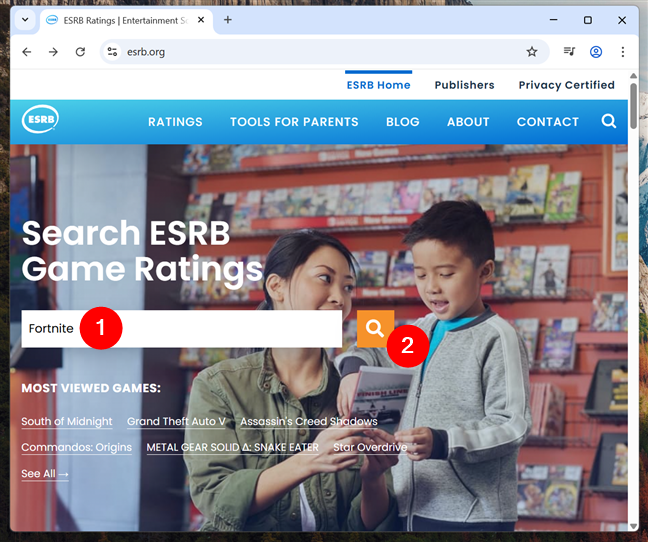The width and height of the screenshot is (648, 542).
Task: Maximize the browser window
Action: click(x=588, y=20)
